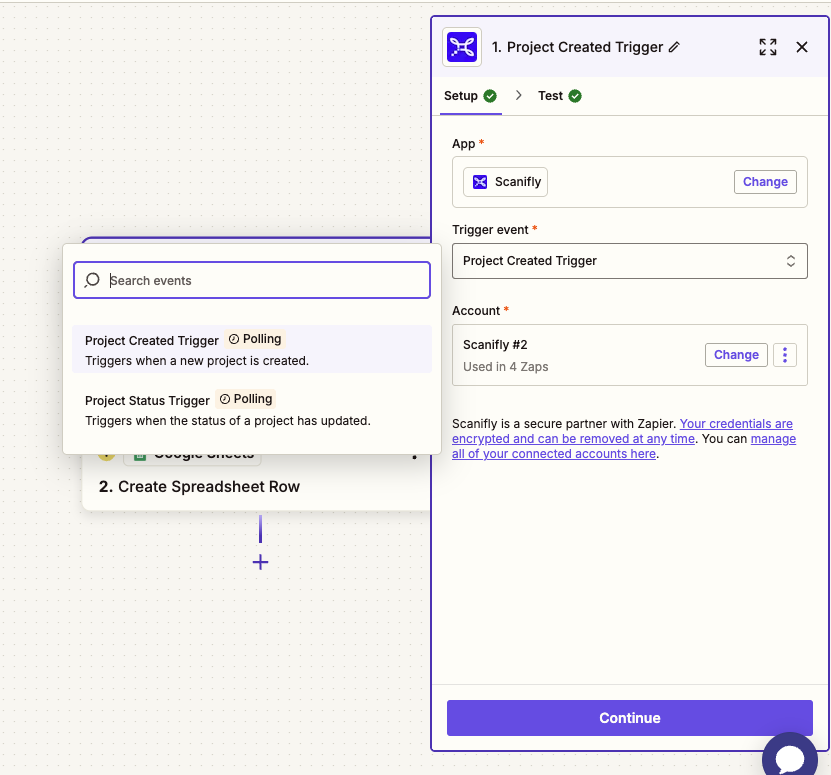831x775 pixels.
Task: Open account options three-dot menu
Action: click(x=785, y=355)
